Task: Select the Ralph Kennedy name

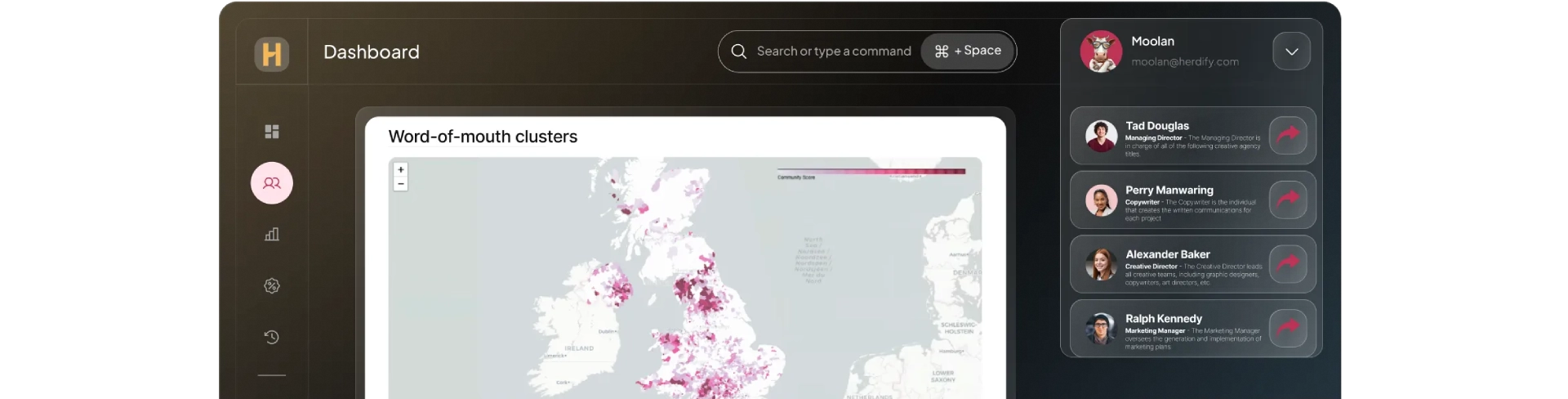Action: tap(1164, 319)
